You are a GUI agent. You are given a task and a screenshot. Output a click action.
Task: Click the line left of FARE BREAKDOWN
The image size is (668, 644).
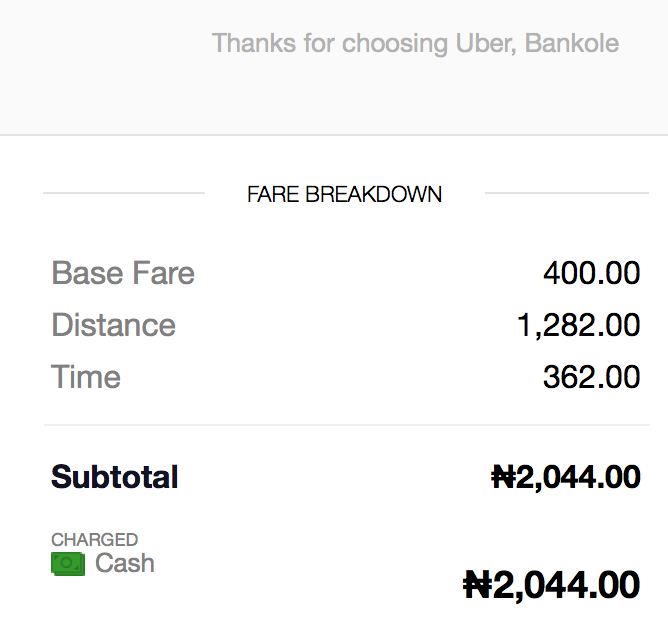124,193
